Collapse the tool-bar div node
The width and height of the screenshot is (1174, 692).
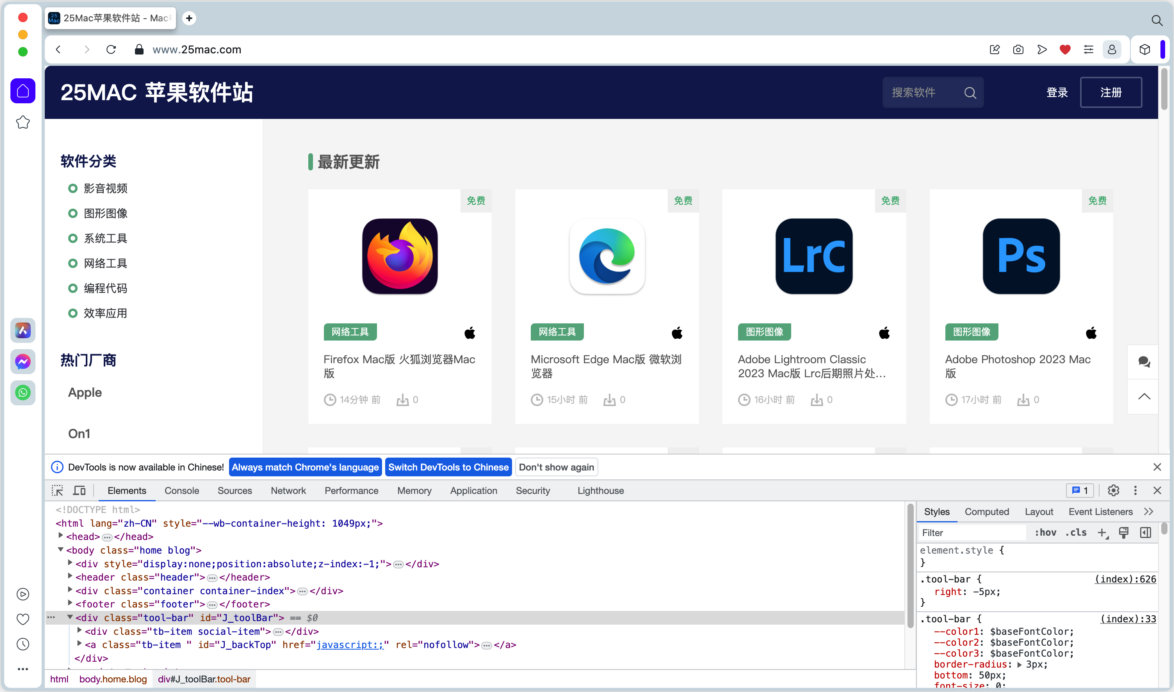point(70,617)
